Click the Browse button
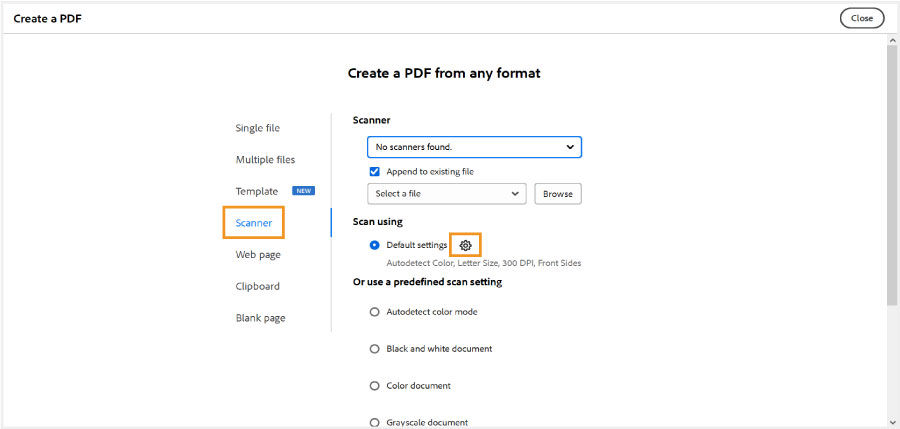Screen dimensions: 900x429 (558, 194)
